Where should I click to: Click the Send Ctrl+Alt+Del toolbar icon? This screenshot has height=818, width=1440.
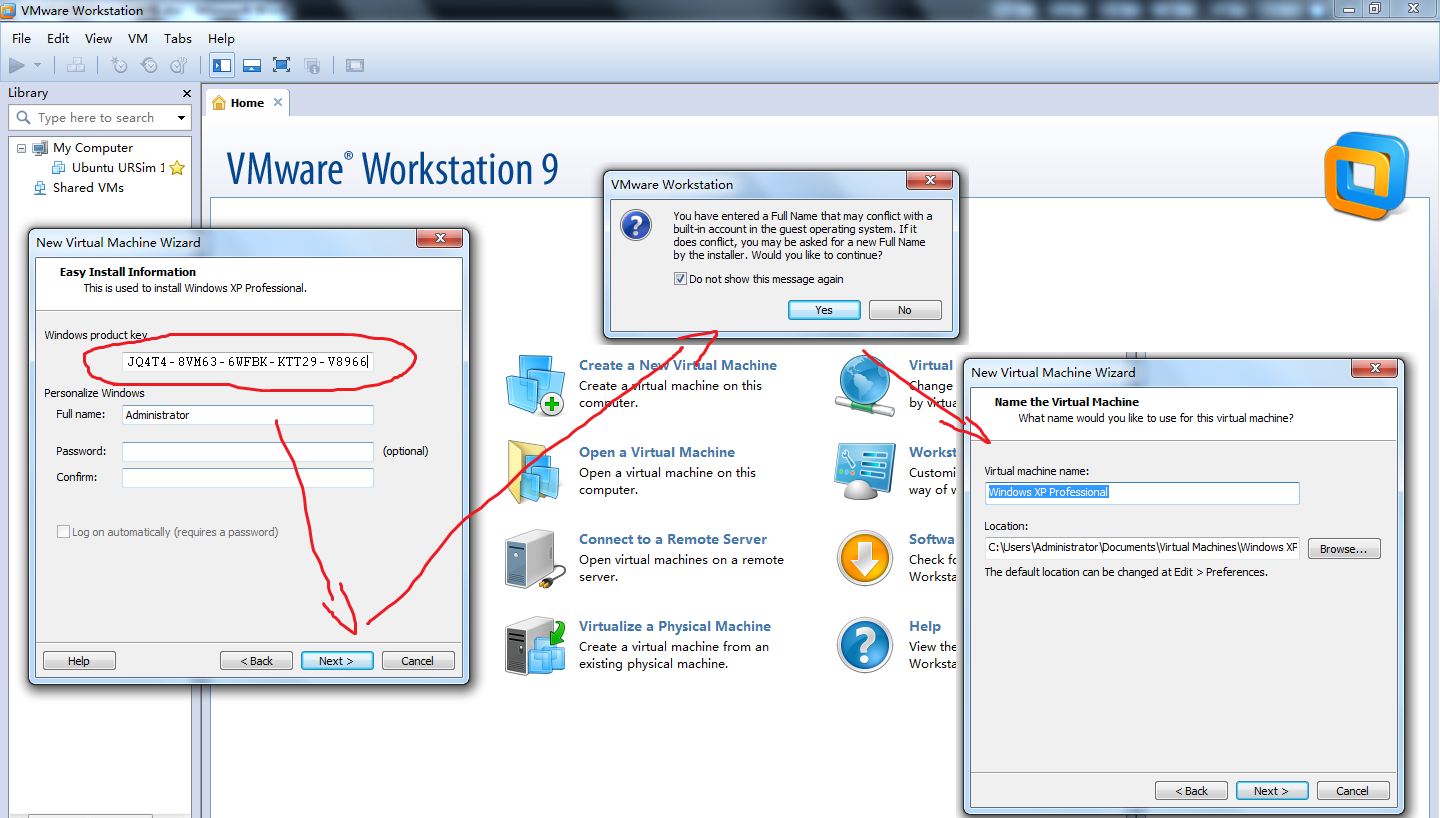tap(76, 65)
